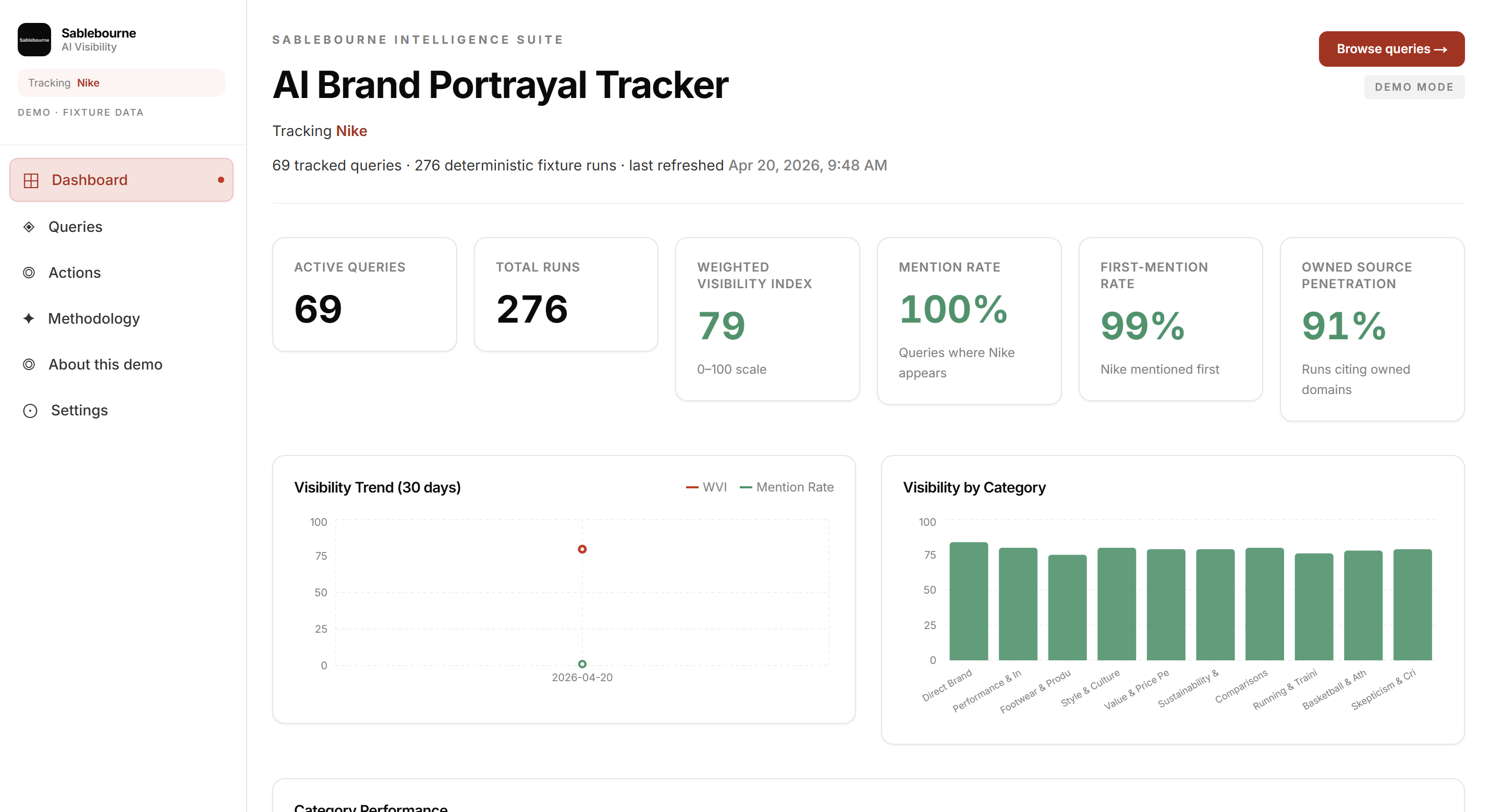Click the DEMO MODE badge
The image size is (1490, 812).
(1414, 87)
